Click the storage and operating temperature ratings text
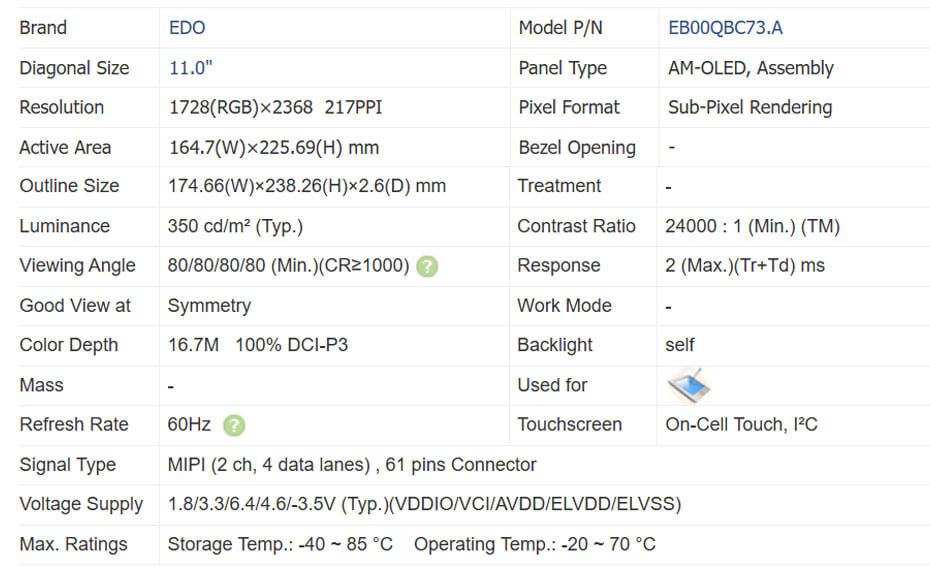Image resolution: width=930 pixels, height=583 pixels. 411,544
